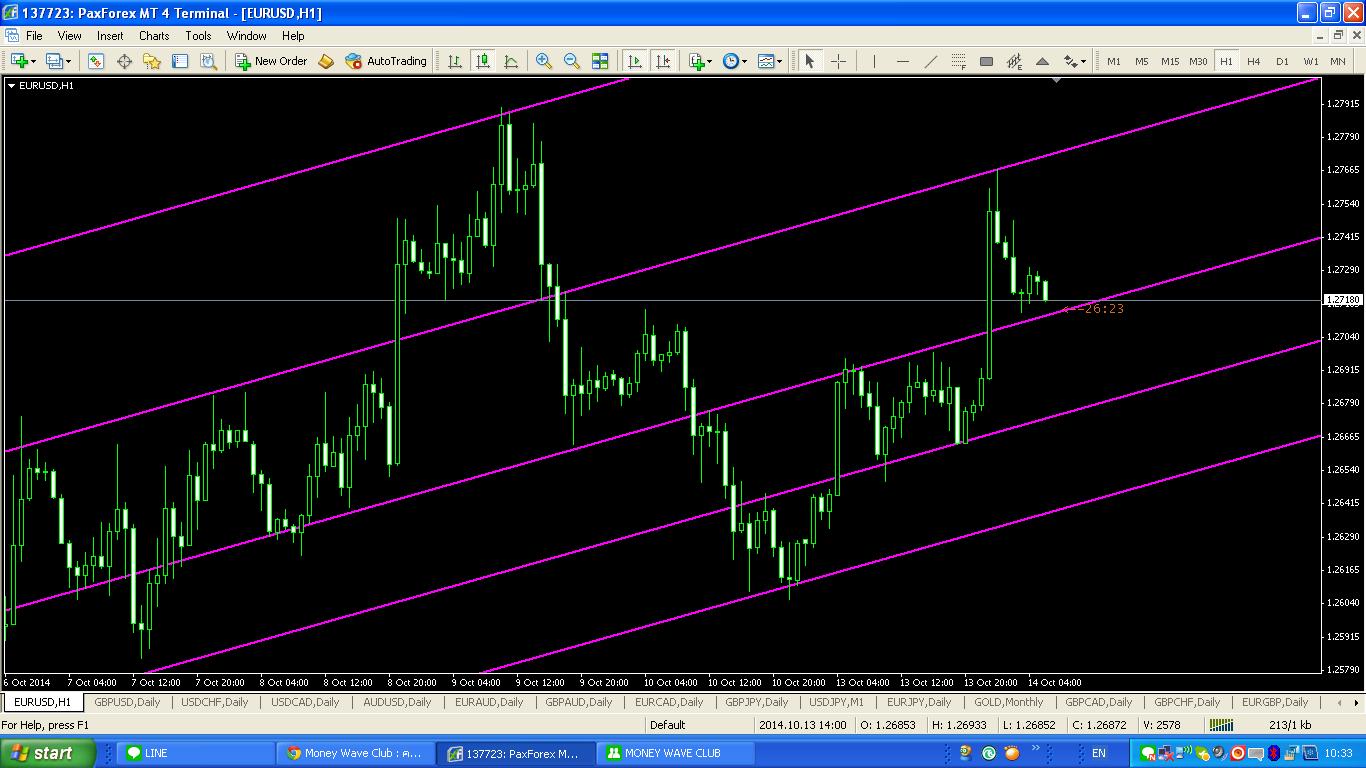
Task: Switch to GBPUSD,Daily chart tab
Action: click(x=127, y=702)
